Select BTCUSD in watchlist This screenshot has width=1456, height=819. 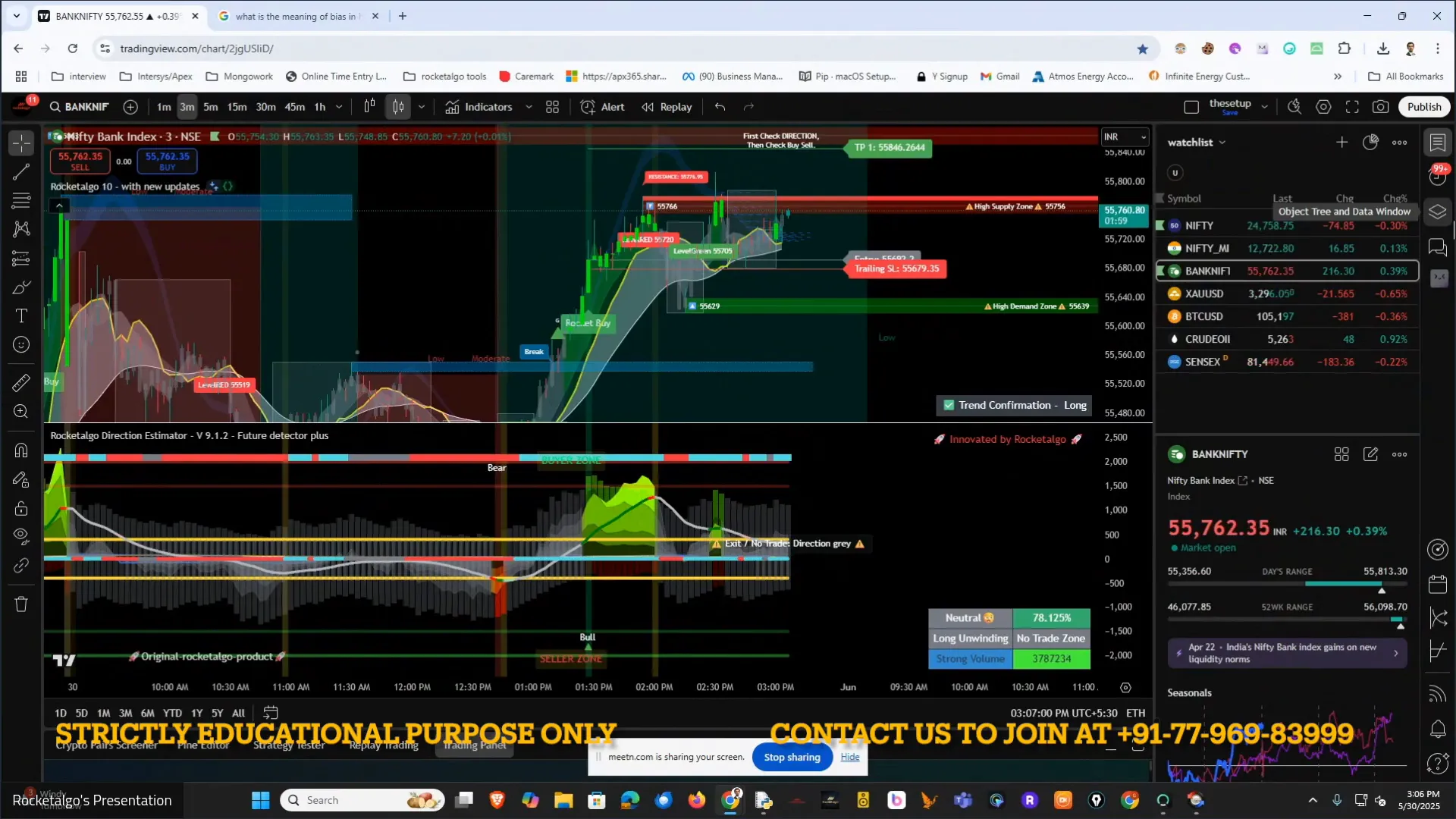[x=1287, y=317]
